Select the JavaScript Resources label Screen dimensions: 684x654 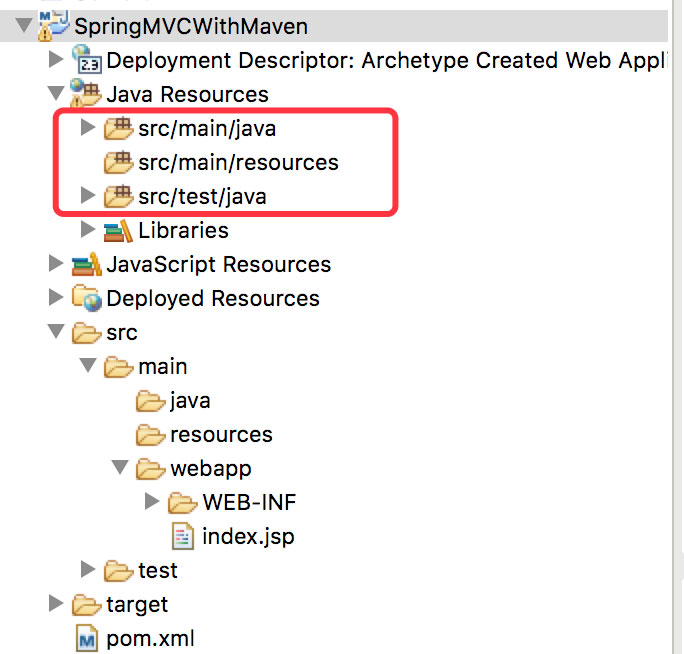[x=219, y=265]
